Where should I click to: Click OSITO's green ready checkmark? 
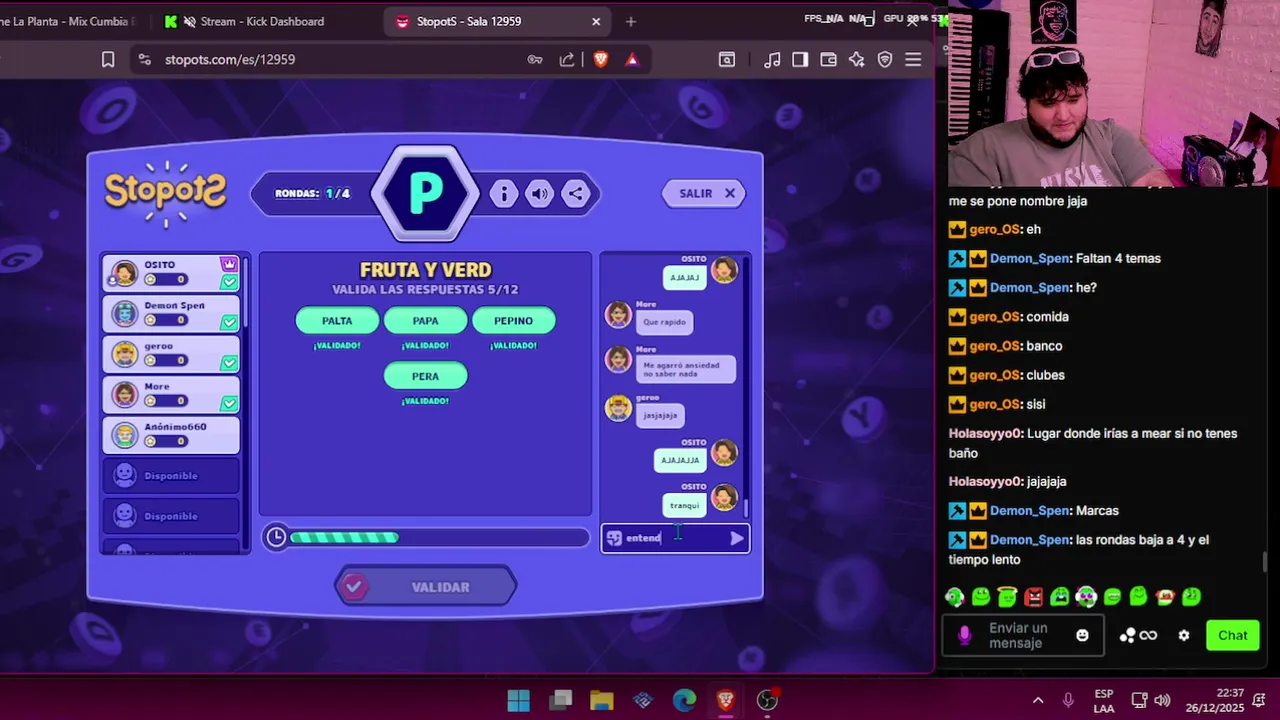(229, 282)
